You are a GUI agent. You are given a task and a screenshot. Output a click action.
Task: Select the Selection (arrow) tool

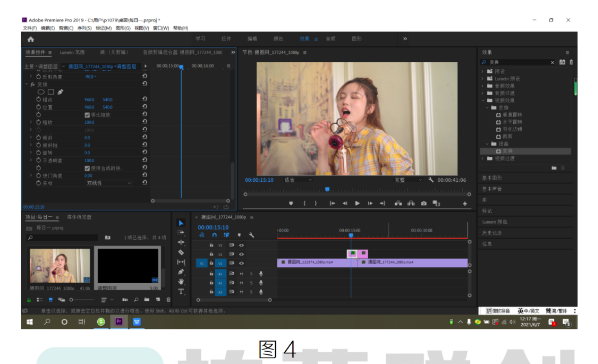coord(181,223)
